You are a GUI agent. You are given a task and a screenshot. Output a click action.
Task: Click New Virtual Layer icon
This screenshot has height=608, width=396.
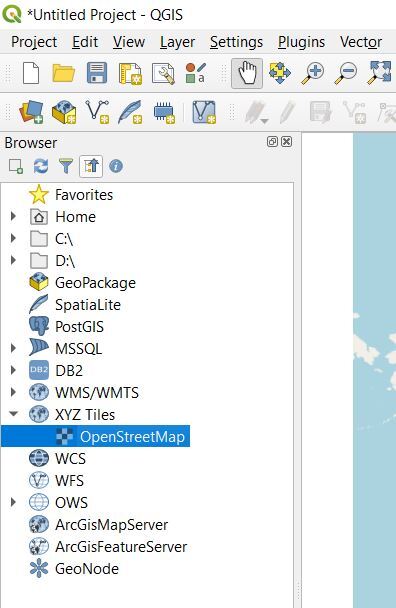point(204,112)
